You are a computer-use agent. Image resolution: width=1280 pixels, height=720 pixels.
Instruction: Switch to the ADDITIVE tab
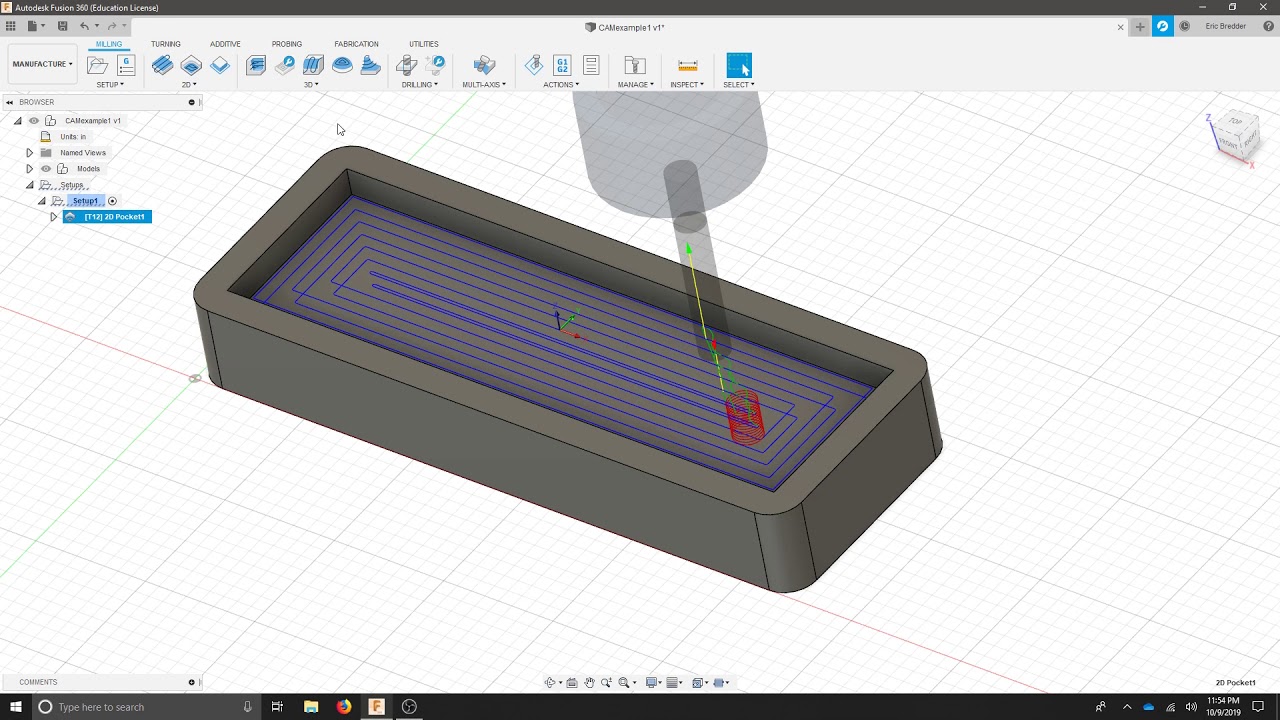(225, 44)
